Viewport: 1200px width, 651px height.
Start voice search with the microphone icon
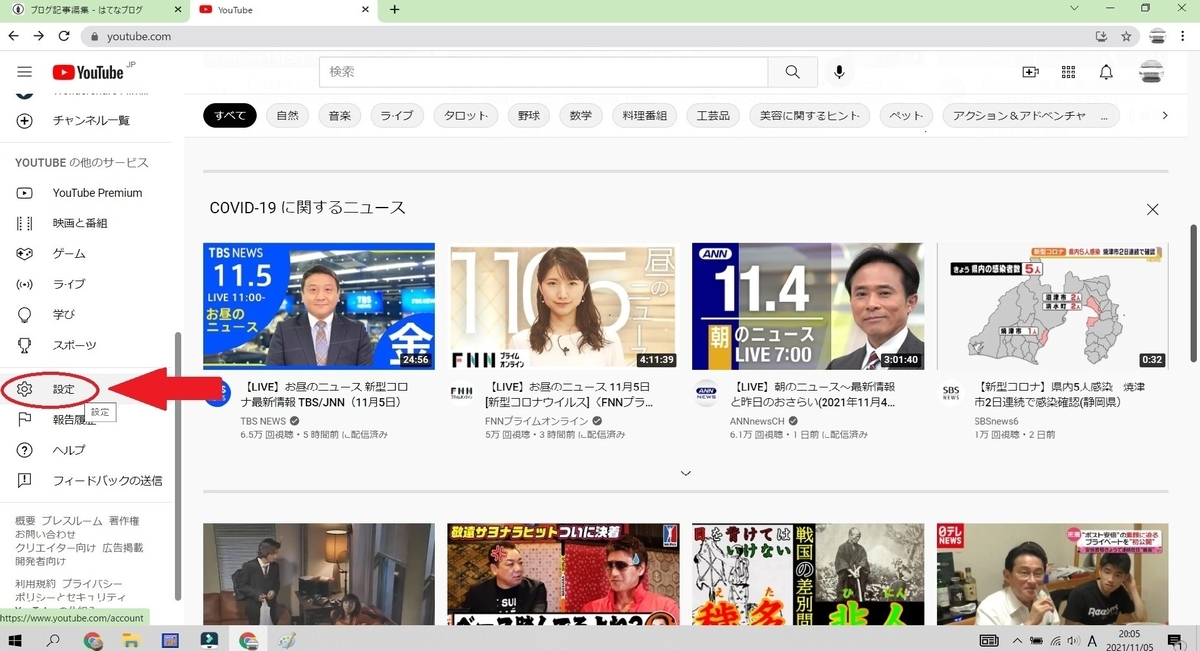(839, 72)
